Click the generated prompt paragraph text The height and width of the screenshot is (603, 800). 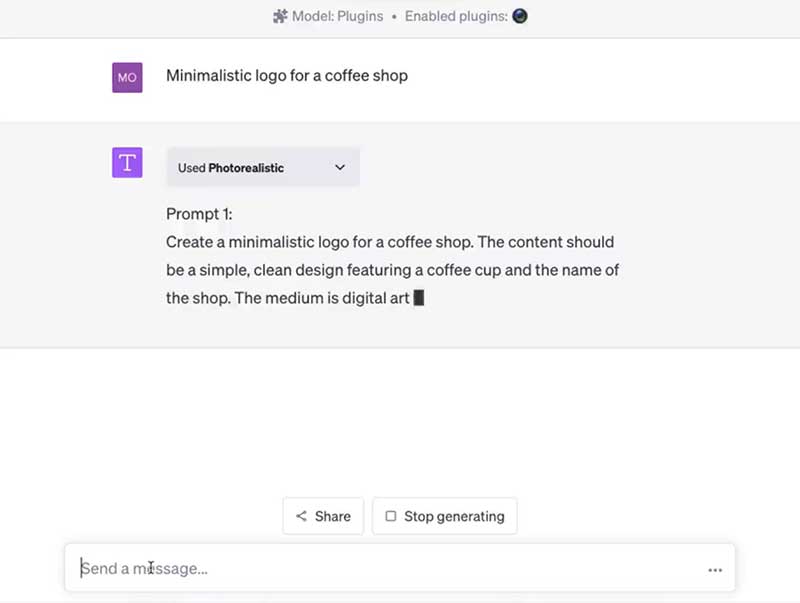point(390,270)
